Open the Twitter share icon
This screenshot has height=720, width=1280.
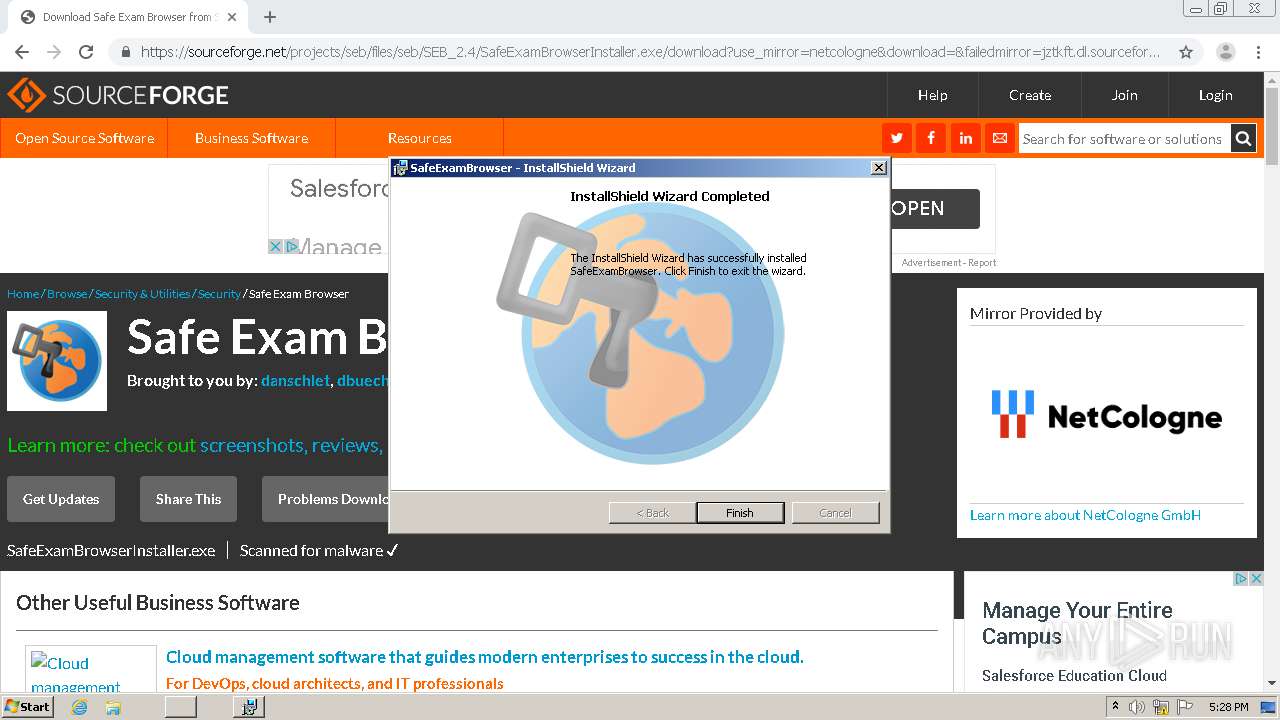pyautogui.click(x=896, y=138)
